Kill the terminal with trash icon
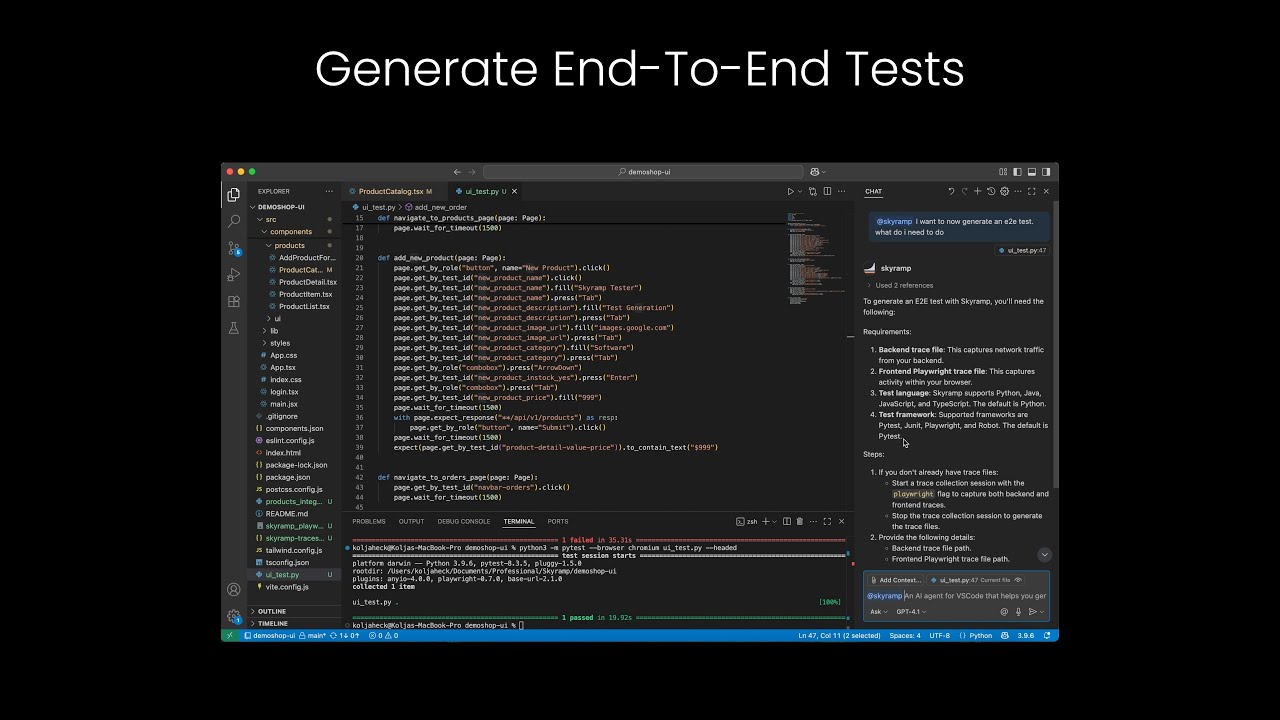 pyautogui.click(x=799, y=521)
